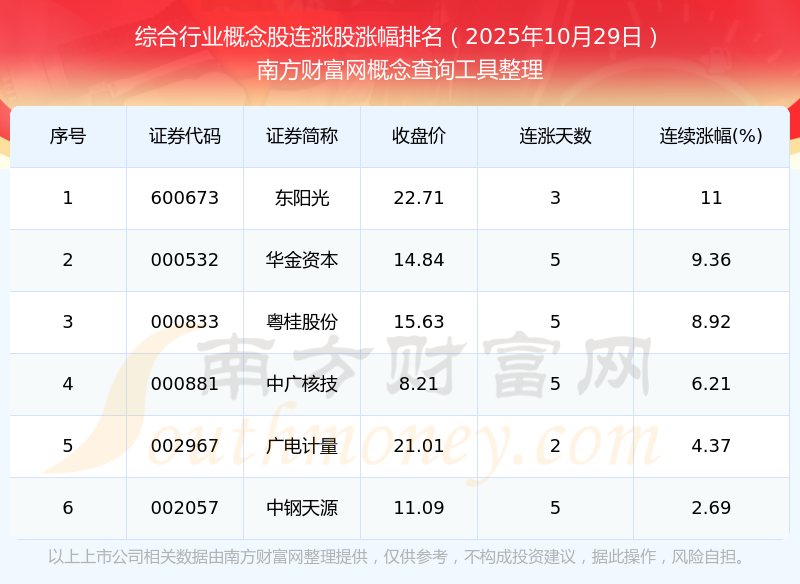800x584 pixels.
Task: Select the 中钢天源 stock name
Action: tap(302, 508)
